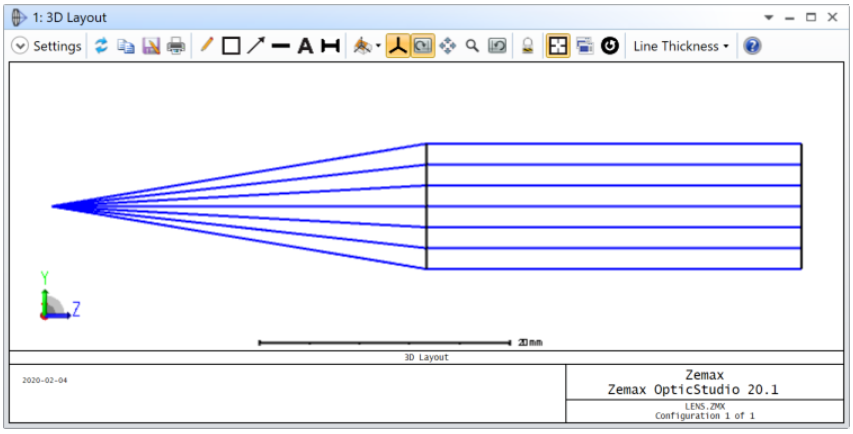This screenshot has width=853, height=434.
Task: Add a text annotation with the A tool
Action: [306, 46]
